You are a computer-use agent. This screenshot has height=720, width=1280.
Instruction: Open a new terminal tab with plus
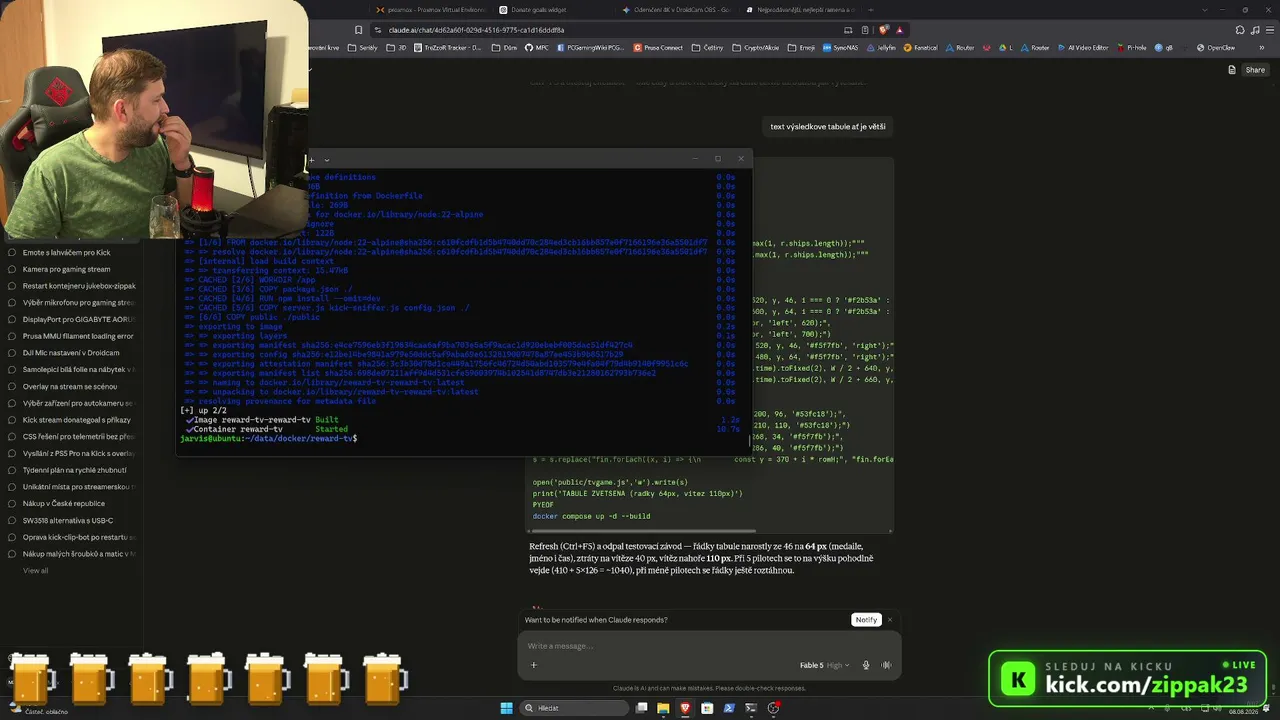[311, 160]
